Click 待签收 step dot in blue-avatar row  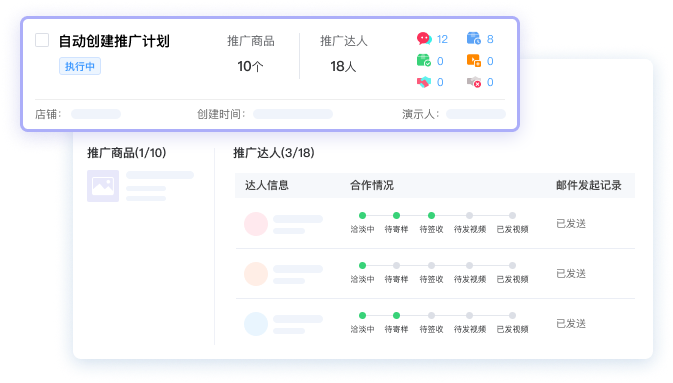[431, 316]
